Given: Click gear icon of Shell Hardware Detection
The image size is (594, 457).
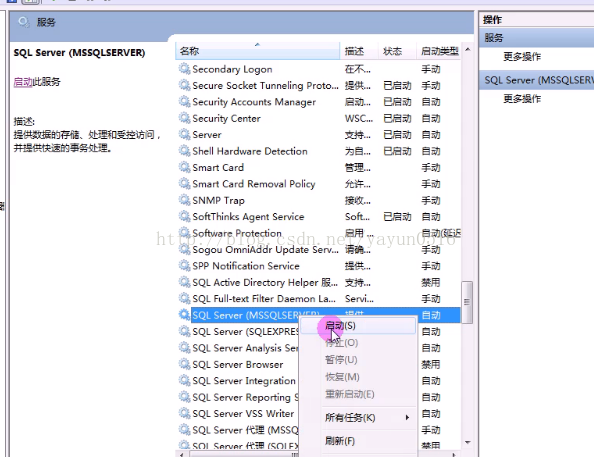Looking at the screenshot, I should 184,151.
